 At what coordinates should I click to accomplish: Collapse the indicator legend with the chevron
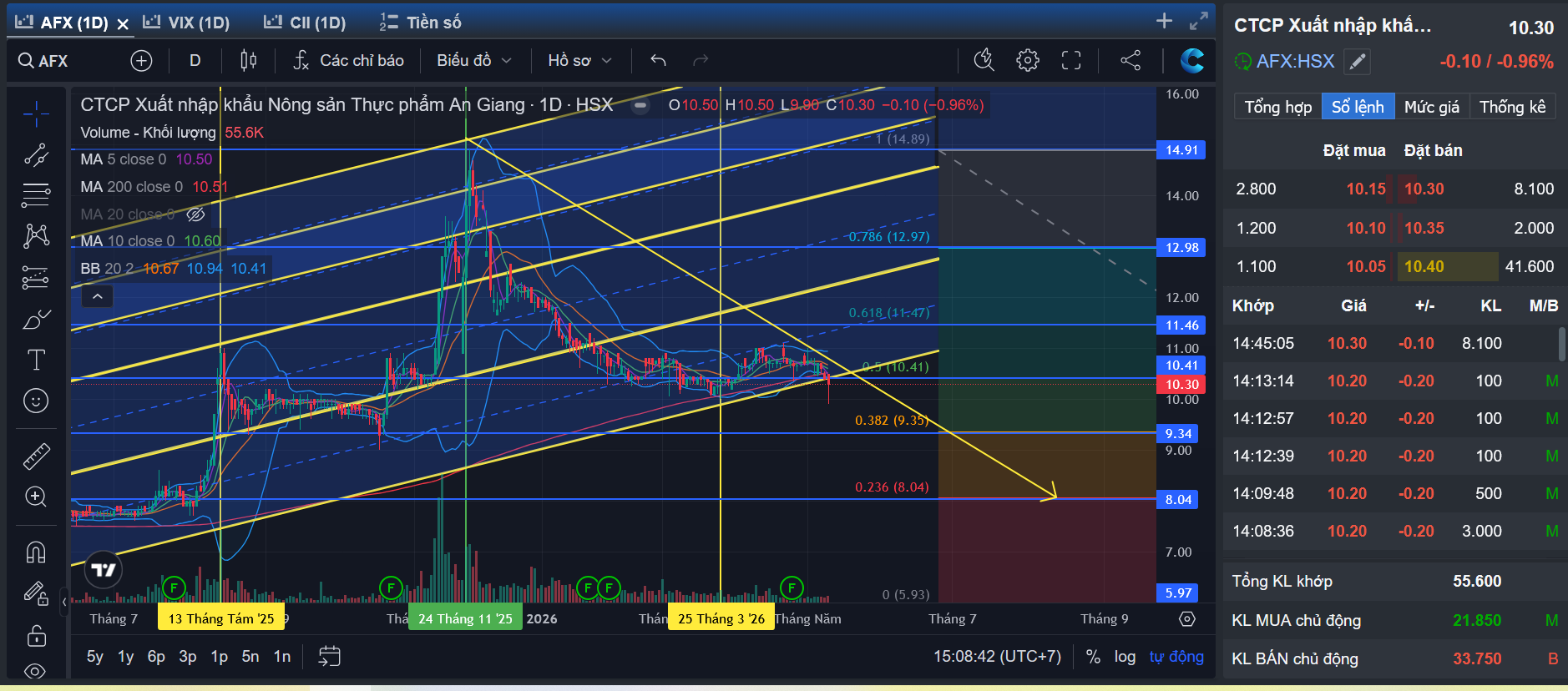point(98,296)
